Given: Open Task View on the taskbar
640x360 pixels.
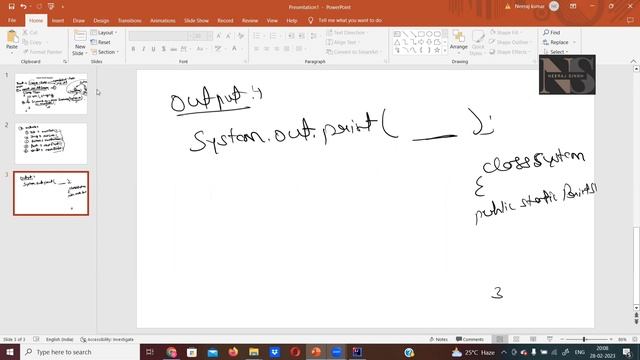Looking at the screenshot, I should 150,352.
